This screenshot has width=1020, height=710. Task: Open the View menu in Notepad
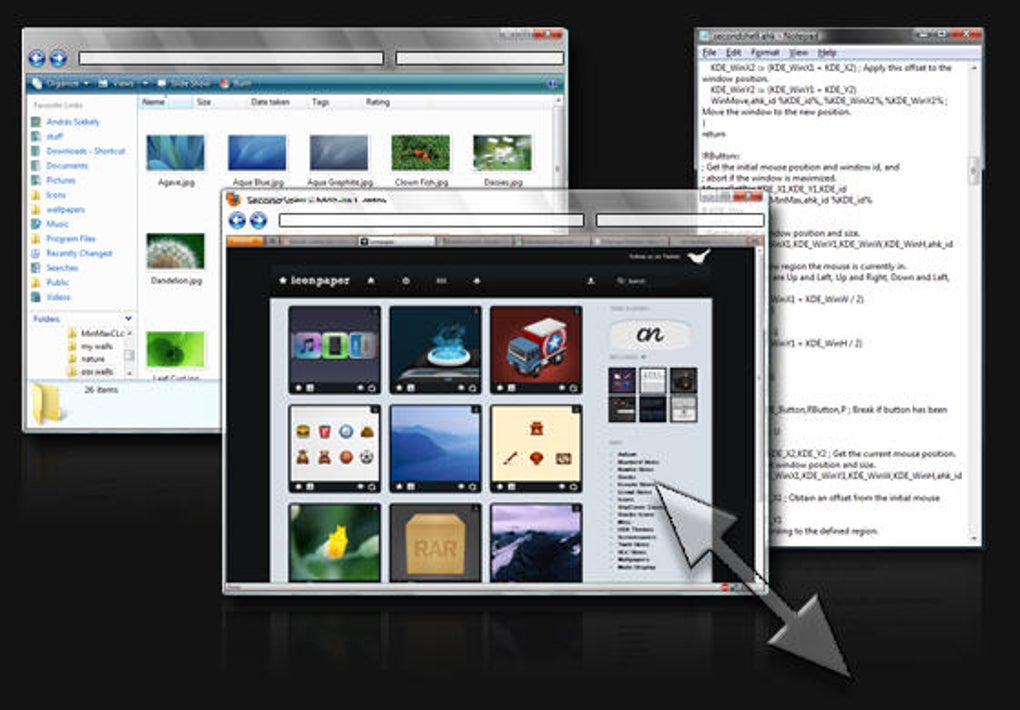pyautogui.click(x=799, y=53)
